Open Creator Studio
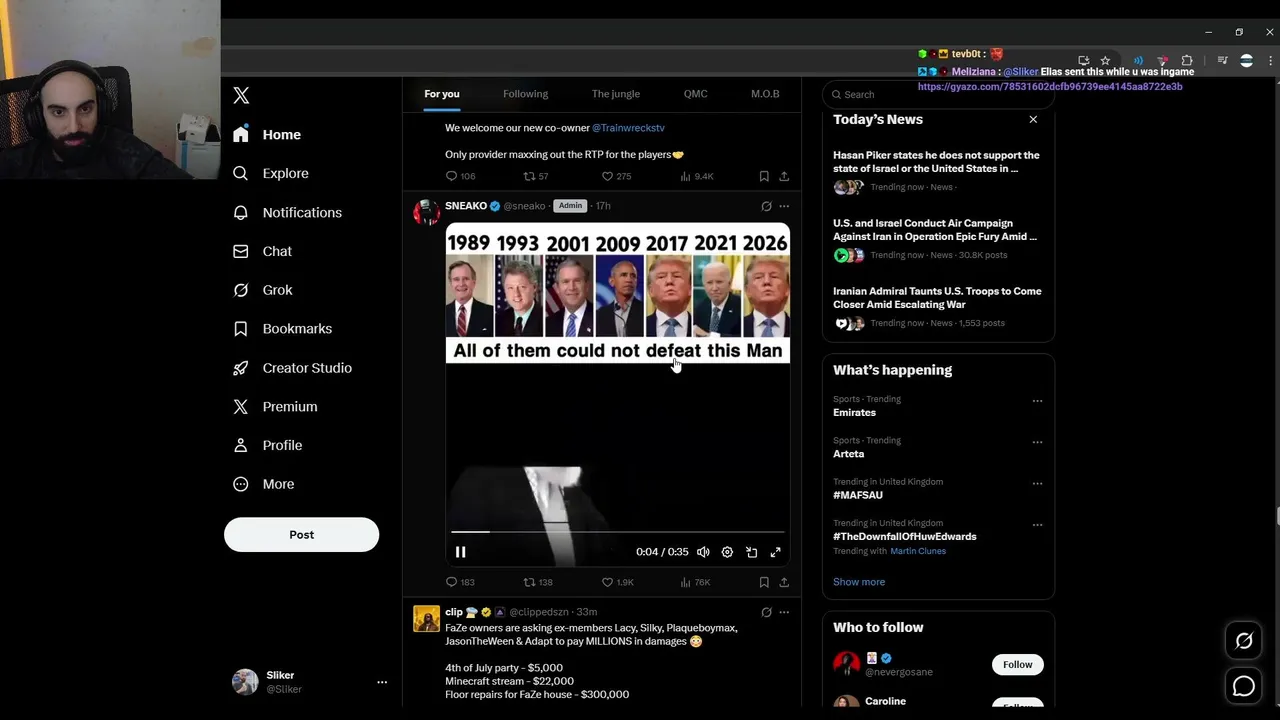1280x720 pixels. tap(293, 368)
